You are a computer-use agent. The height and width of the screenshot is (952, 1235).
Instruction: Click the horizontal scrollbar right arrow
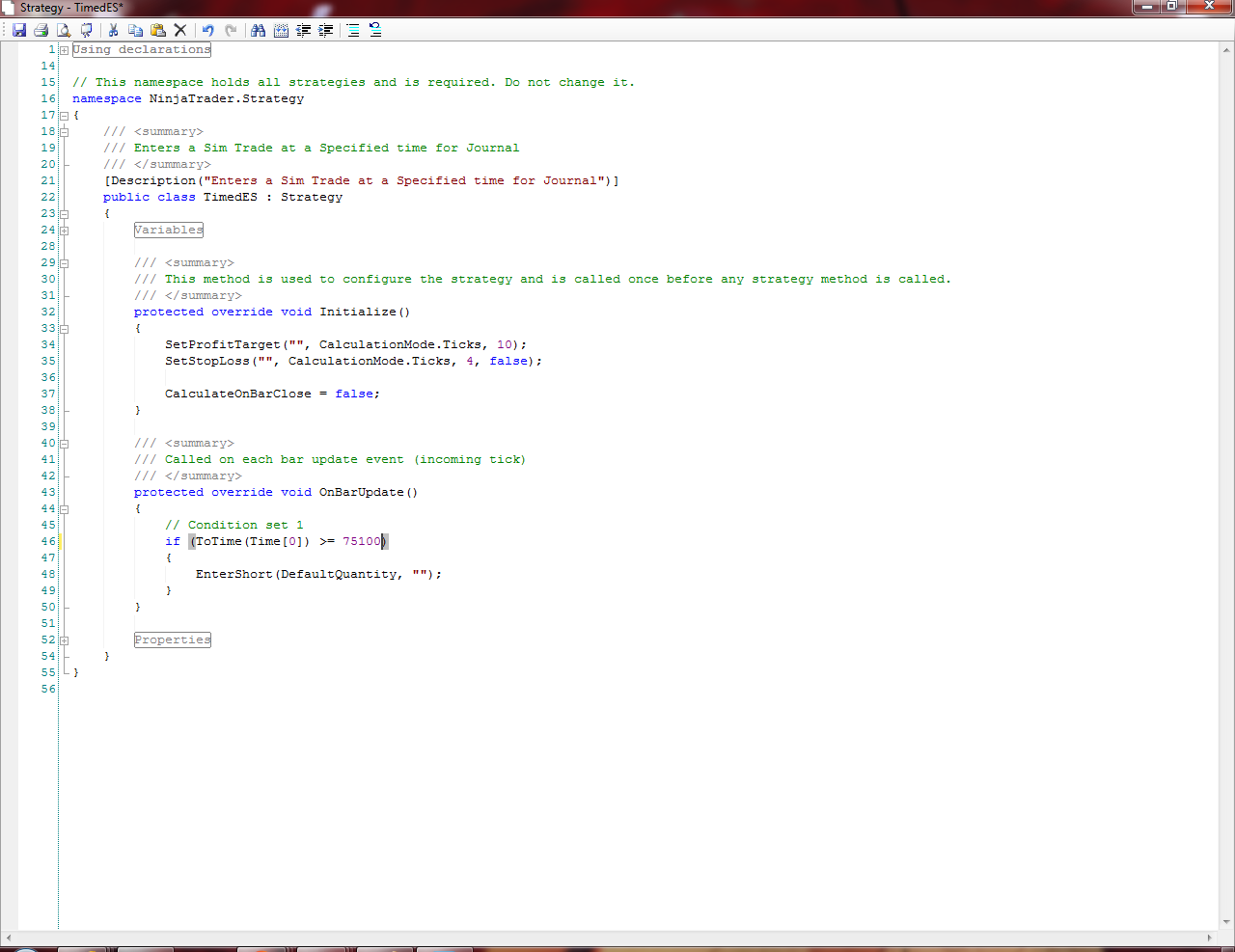click(1210, 938)
